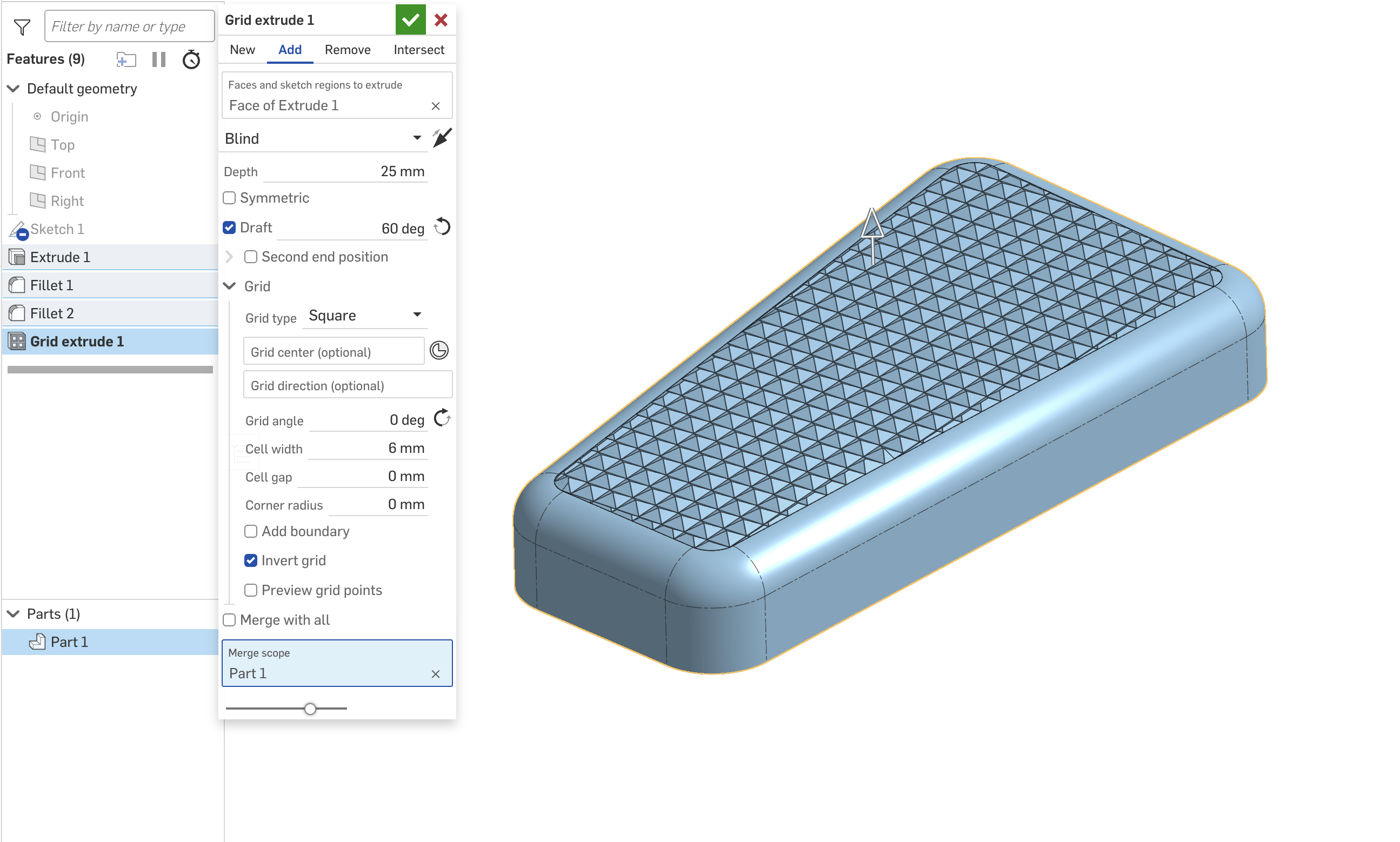Enable Preview grid points

click(x=251, y=590)
